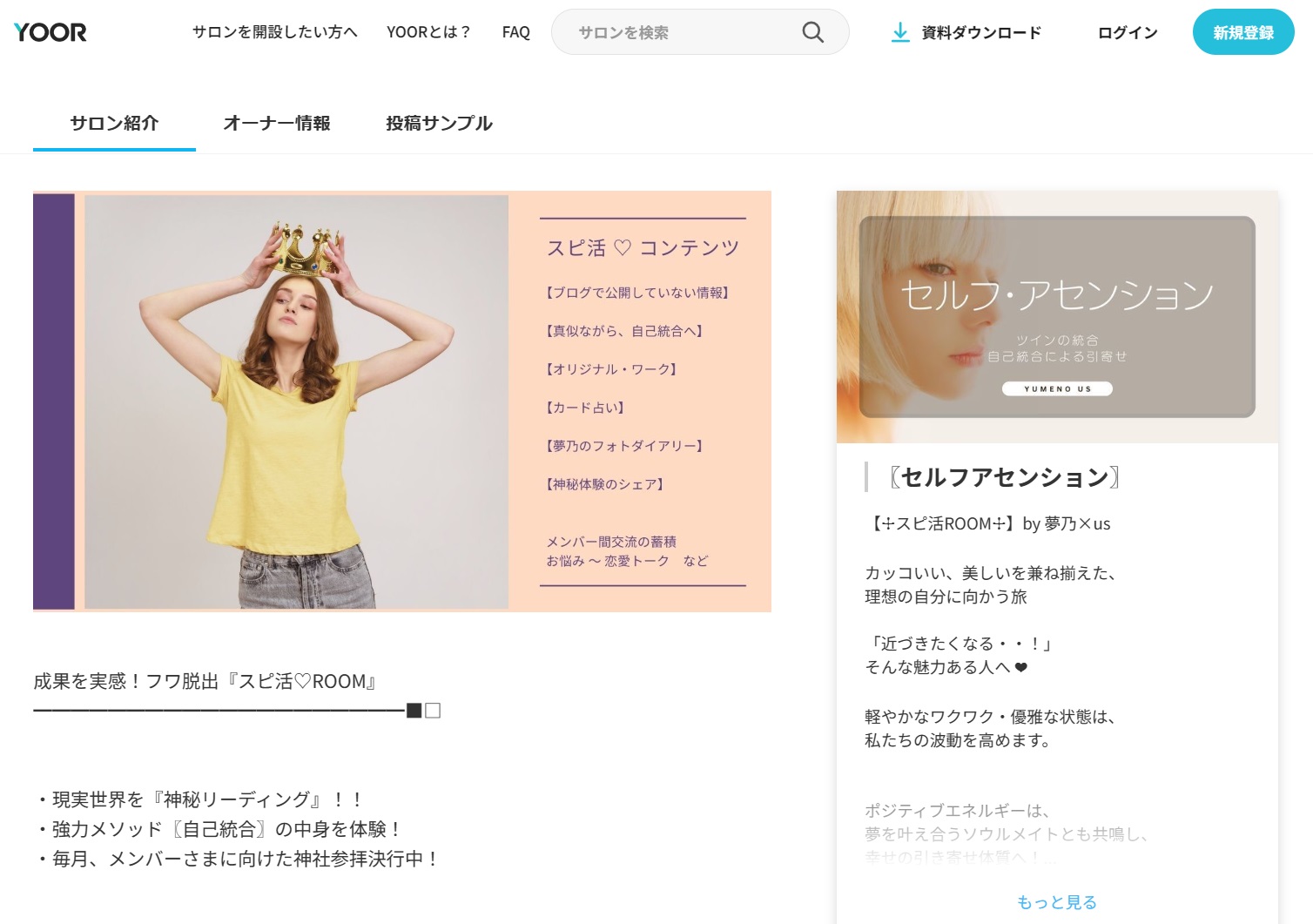Screen dimensions: 1313x924
Task: Click the magnifier search icon
Action: 812,32
